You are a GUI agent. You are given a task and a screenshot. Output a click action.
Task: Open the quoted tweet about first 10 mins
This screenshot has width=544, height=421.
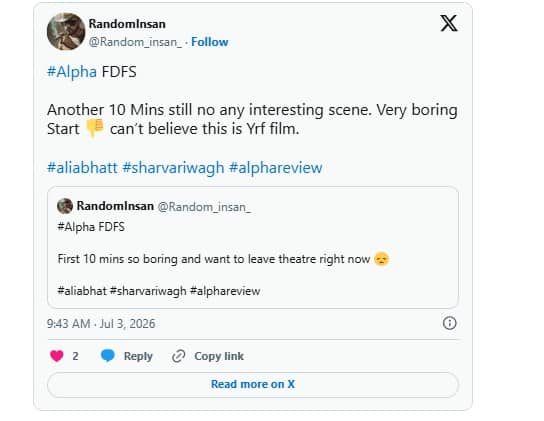[x=253, y=247]
